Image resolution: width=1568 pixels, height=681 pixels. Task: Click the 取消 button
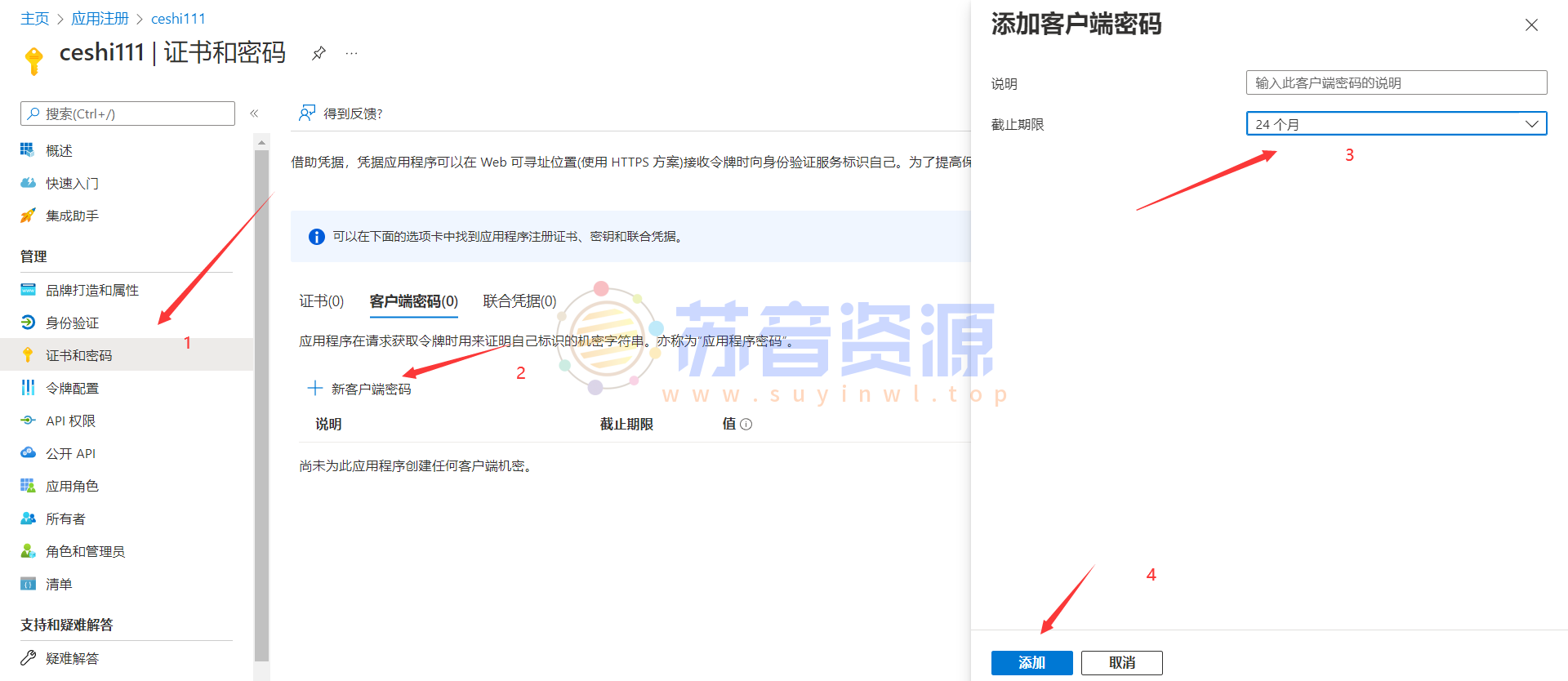1121,663
